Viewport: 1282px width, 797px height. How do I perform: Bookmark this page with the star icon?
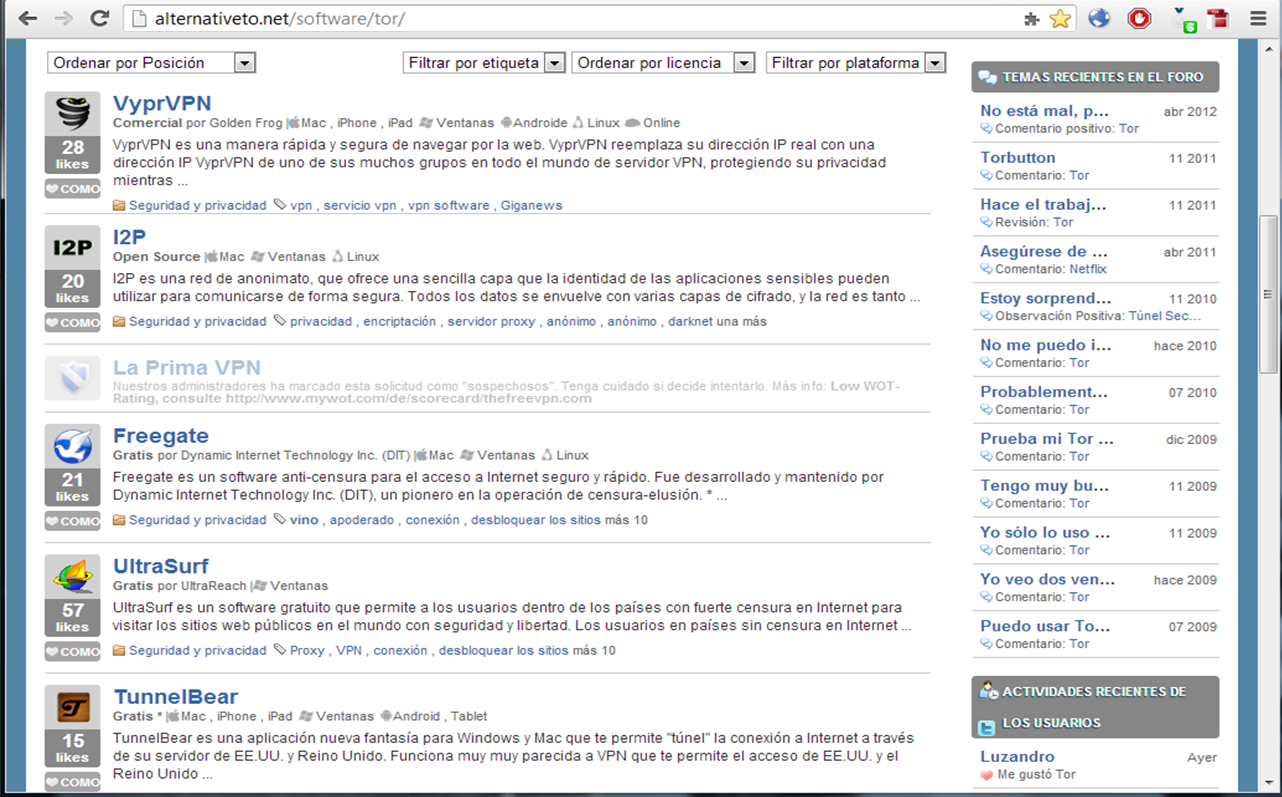click(1060, 18)
